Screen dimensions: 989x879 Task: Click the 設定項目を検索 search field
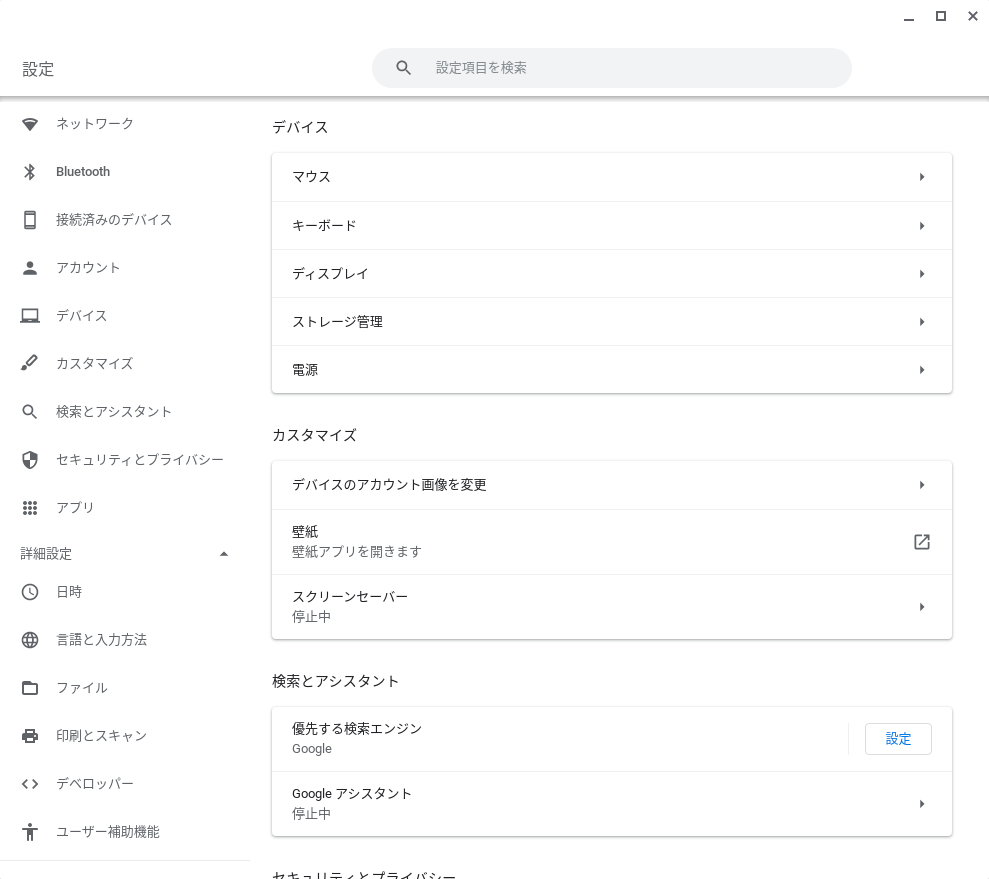click(612, 68)
